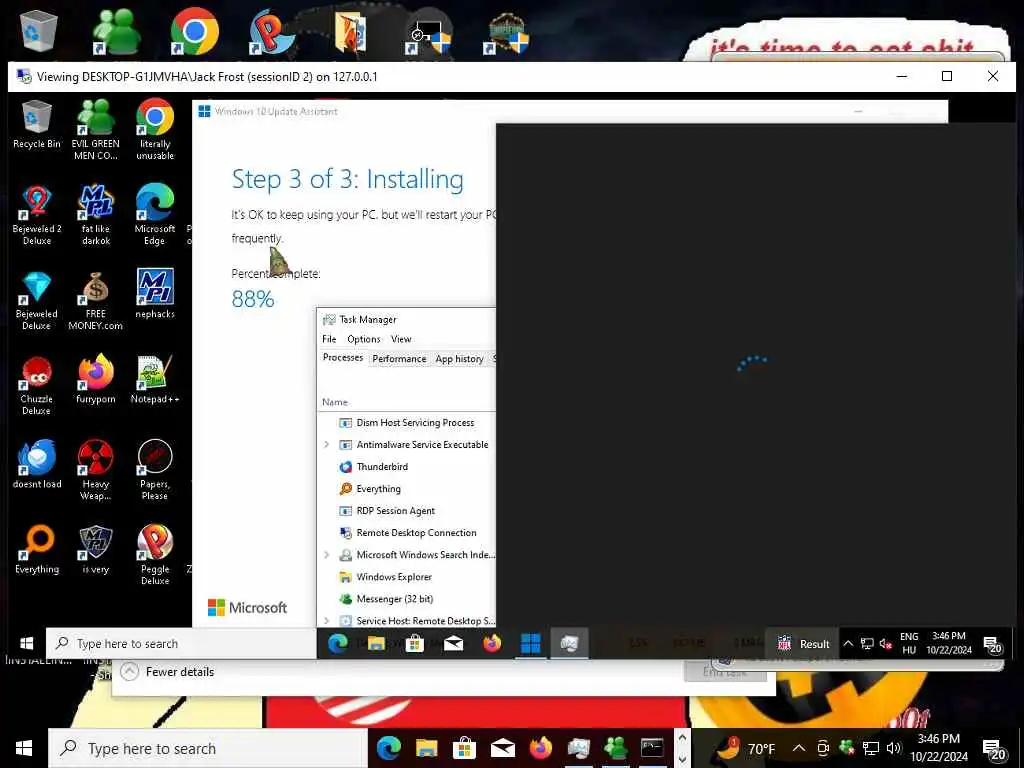The width and height of the screenshot is (1024, 768).
Task: Sort processes by the Name column
Action: point(335,402)
